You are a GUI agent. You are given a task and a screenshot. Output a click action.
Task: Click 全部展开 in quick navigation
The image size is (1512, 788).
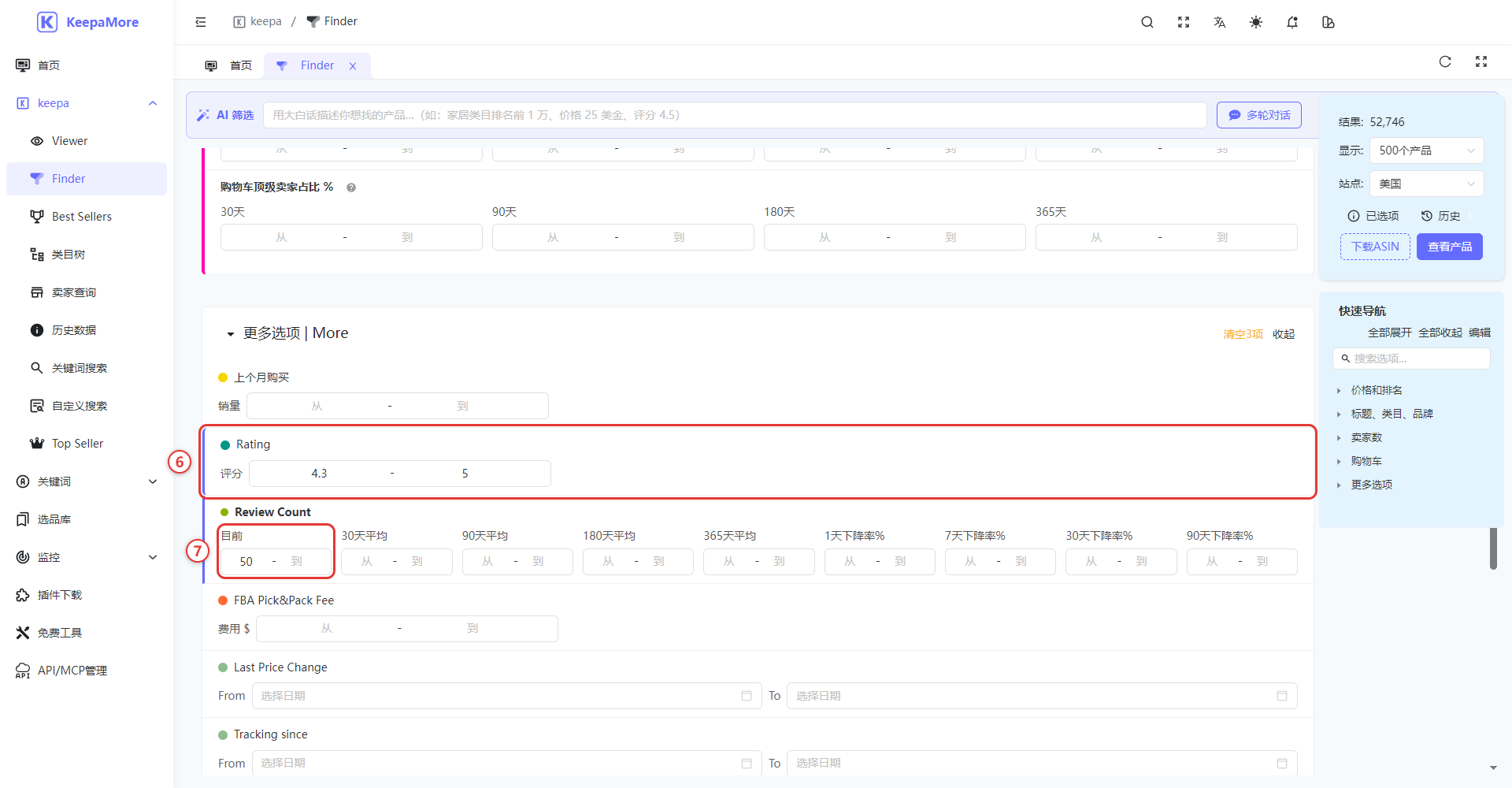click(x=1389, y=333)
